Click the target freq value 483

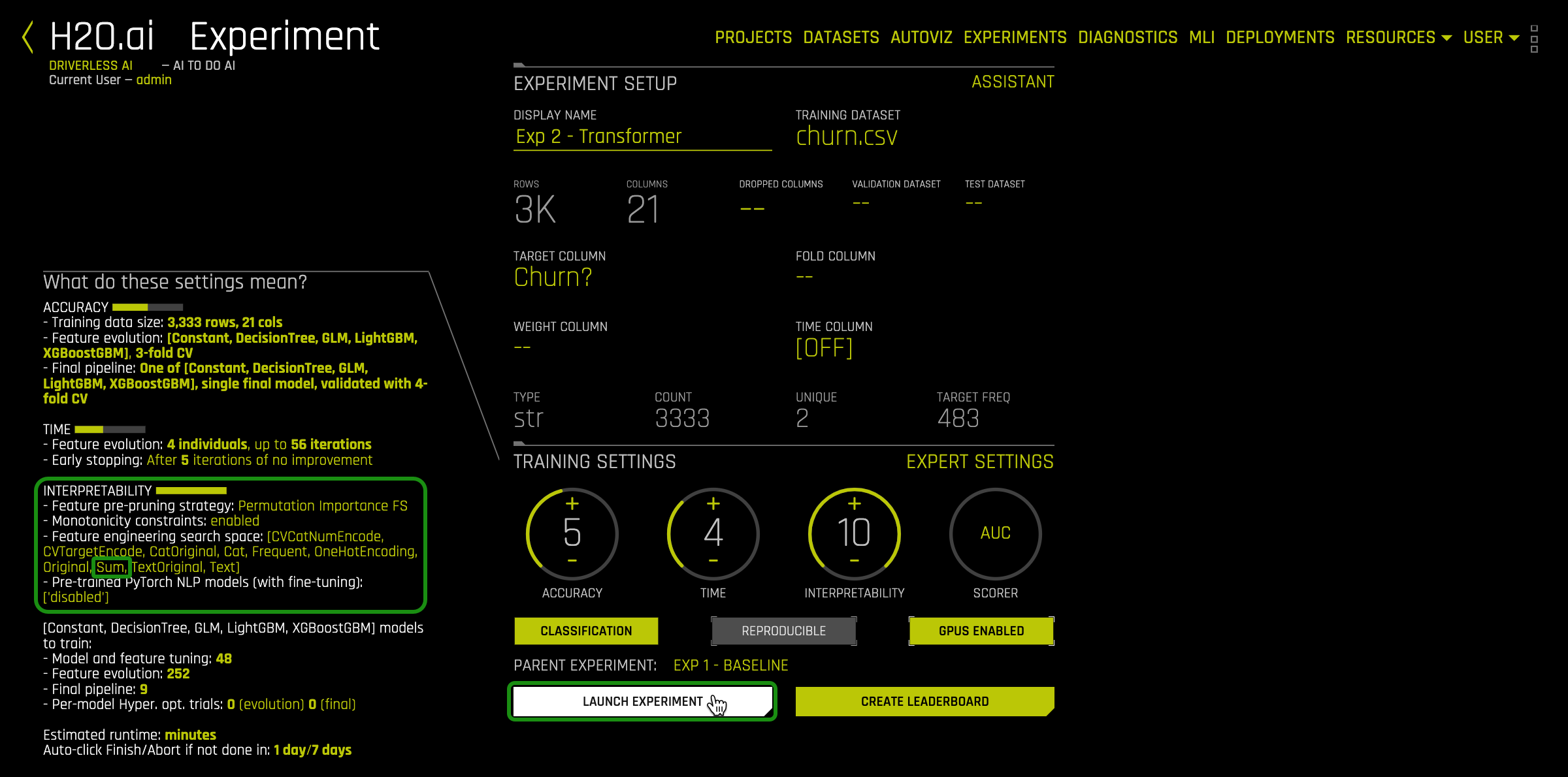click(x=958, y=418)
